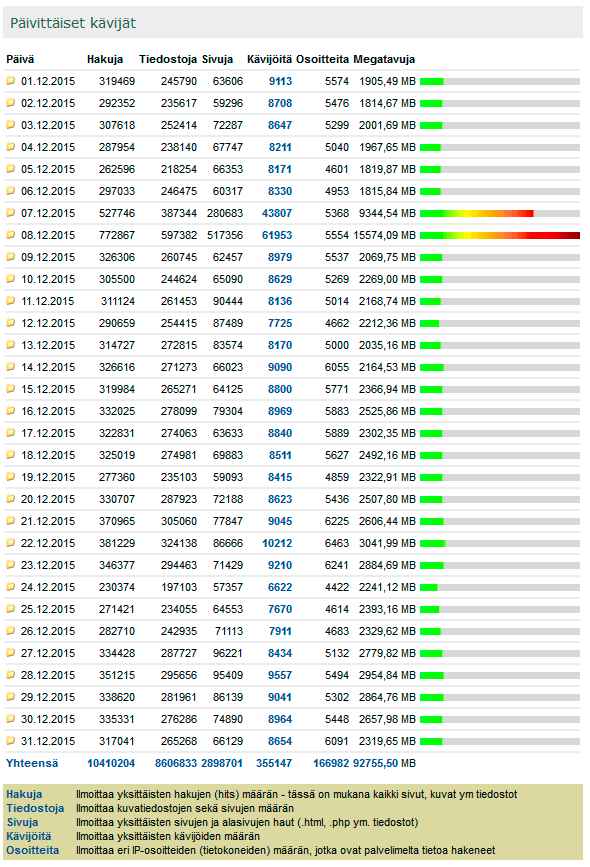Screen dimensions: 590x867
Task: Open the folder icon next to 10.12.2015
Action: 11,279
